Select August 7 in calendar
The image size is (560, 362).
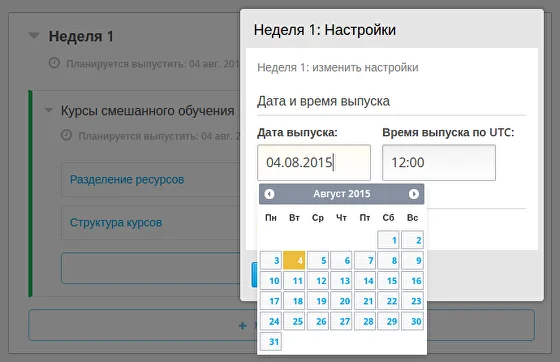(365, 260)
